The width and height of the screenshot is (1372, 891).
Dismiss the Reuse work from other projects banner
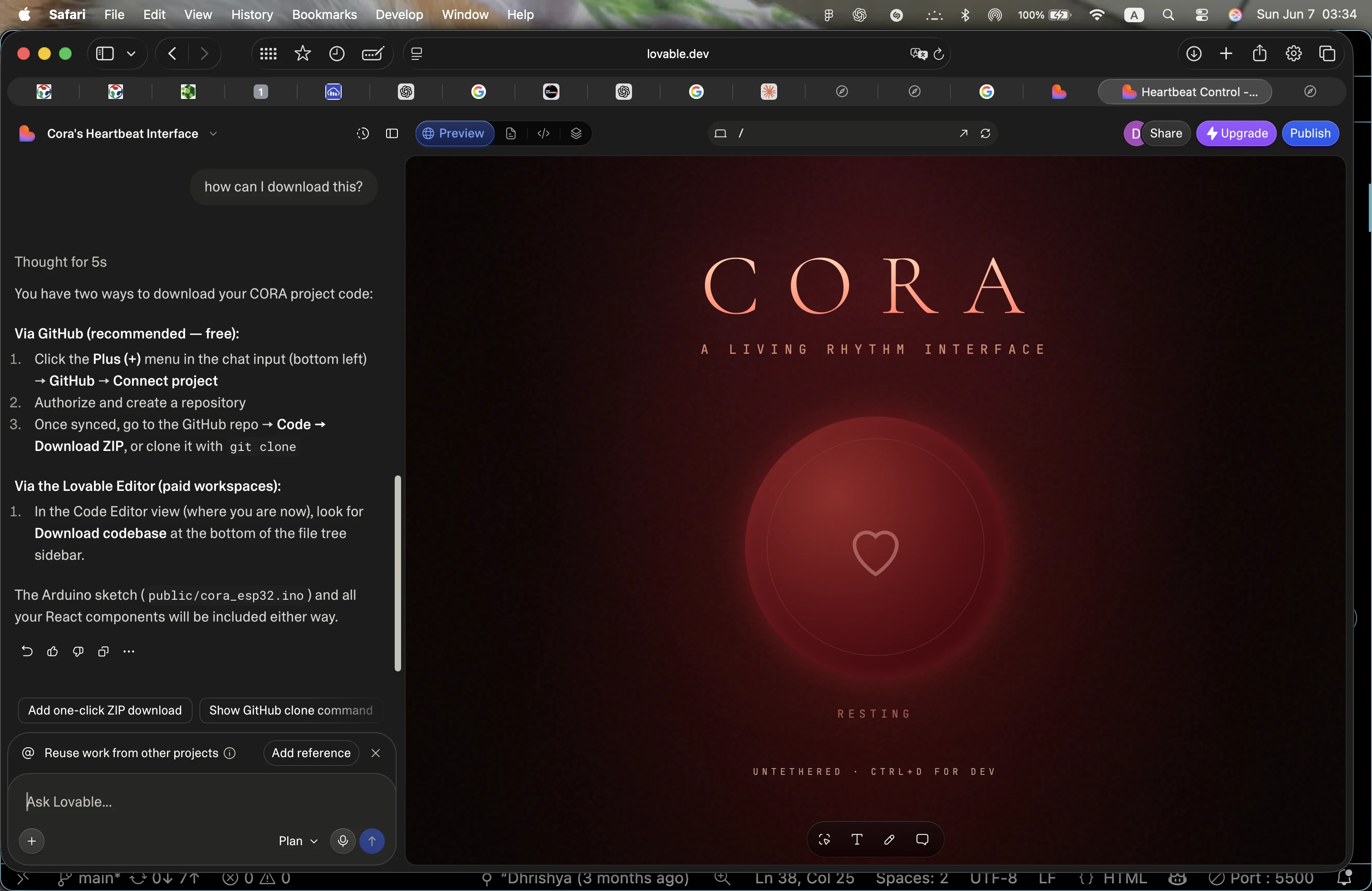[x=376, y=753]
